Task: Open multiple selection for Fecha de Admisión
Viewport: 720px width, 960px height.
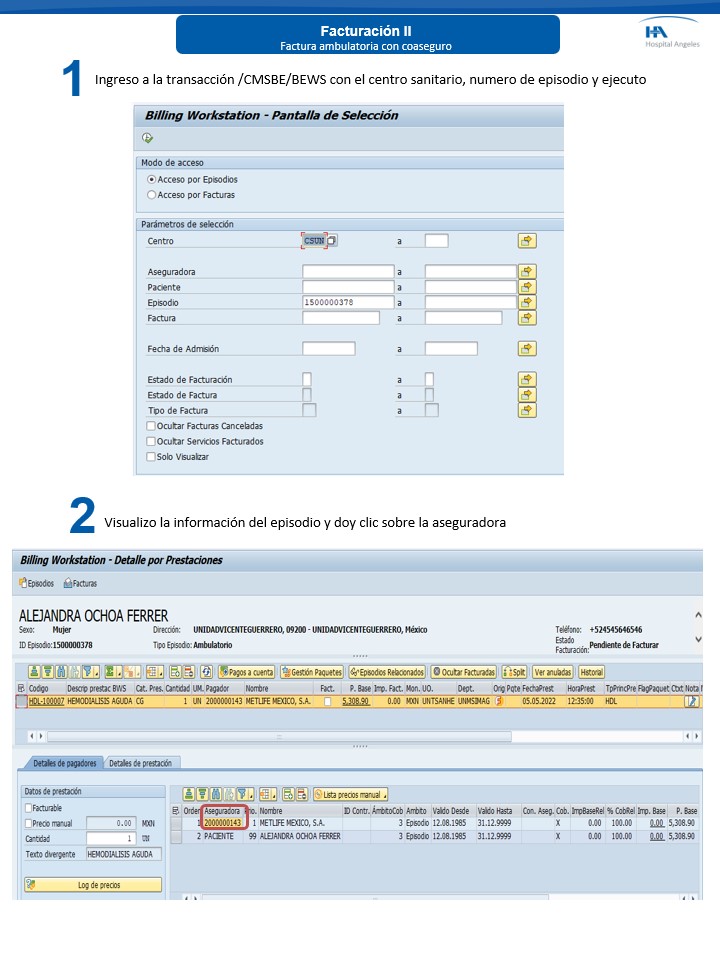Action: click(x=527, y=349)
